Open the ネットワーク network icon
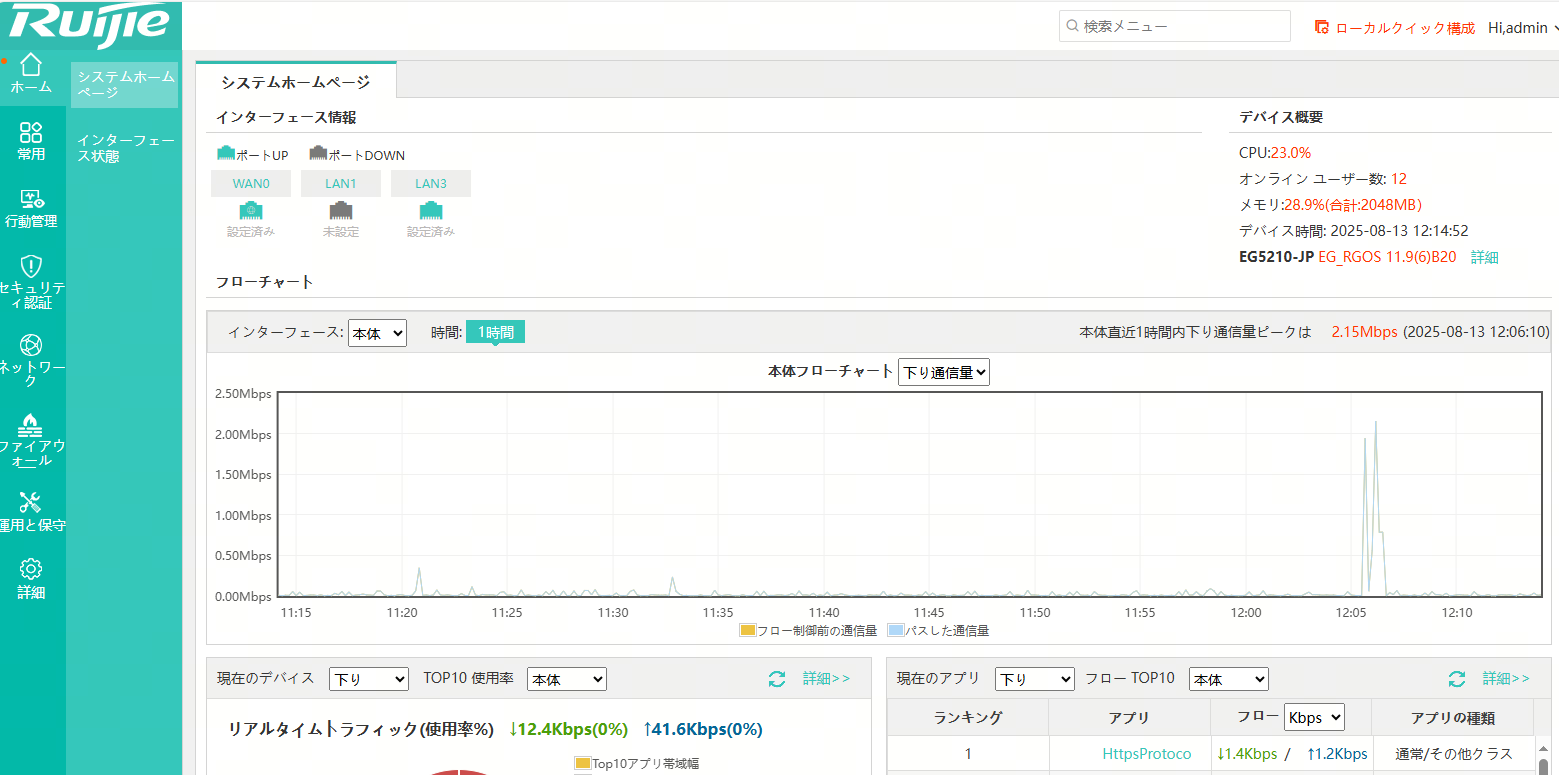The image size is (1559, 775). point(31,345)
